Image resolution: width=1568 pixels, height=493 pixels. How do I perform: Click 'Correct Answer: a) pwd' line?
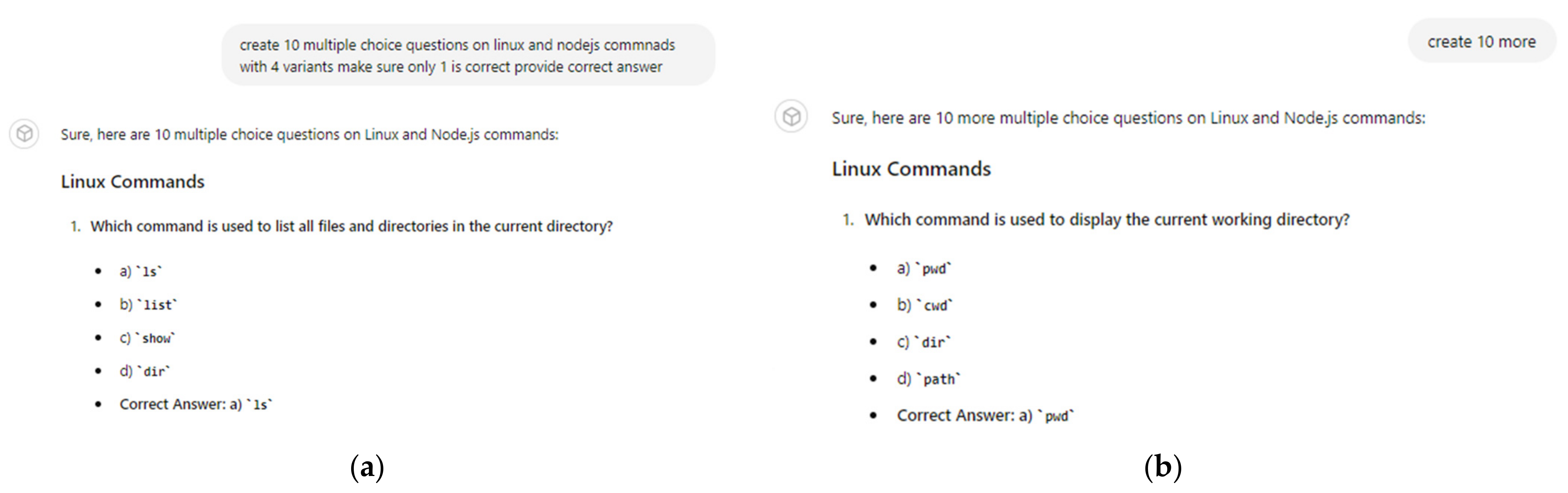point(985,416)
